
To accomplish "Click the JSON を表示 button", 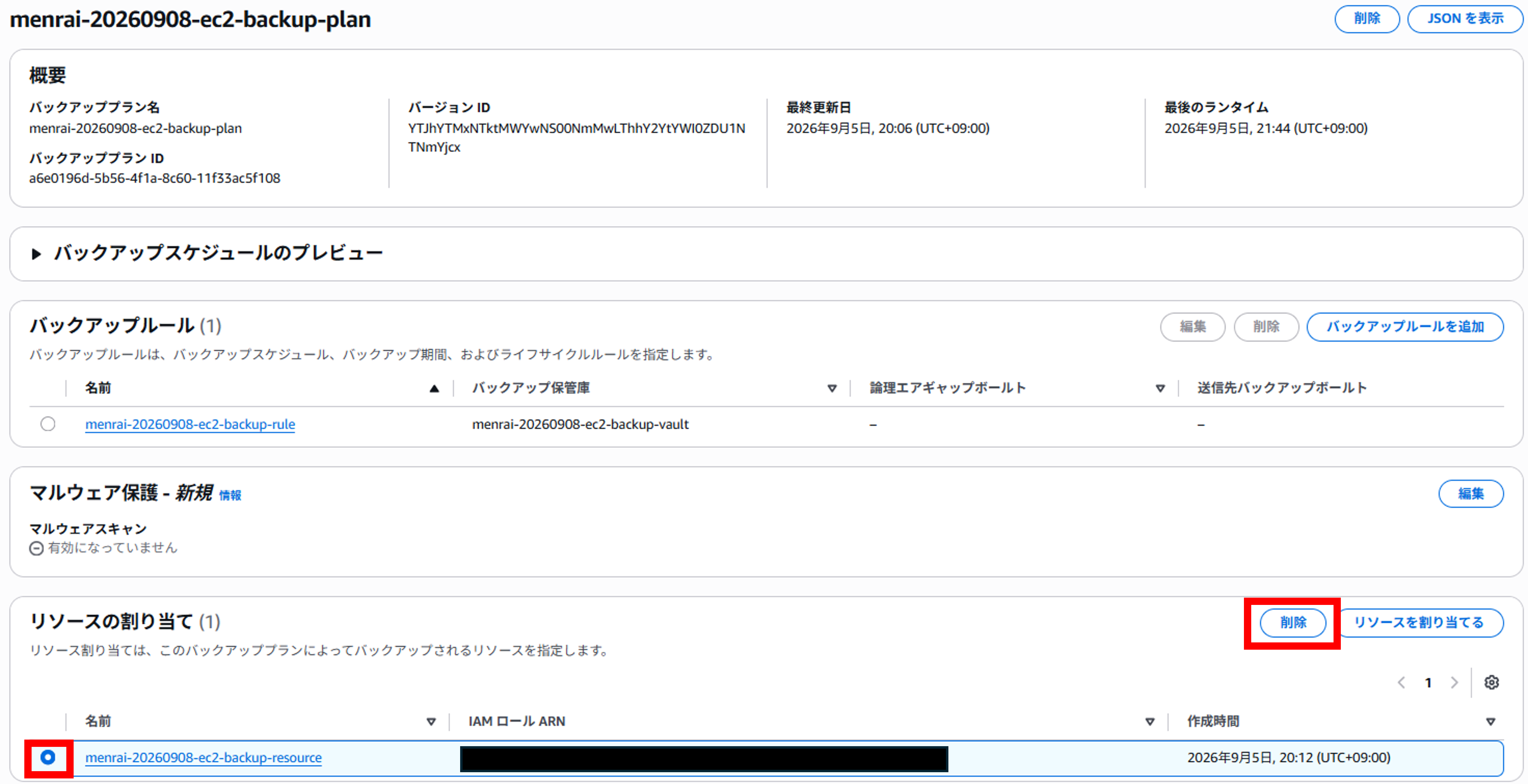I will (1464, 18).
